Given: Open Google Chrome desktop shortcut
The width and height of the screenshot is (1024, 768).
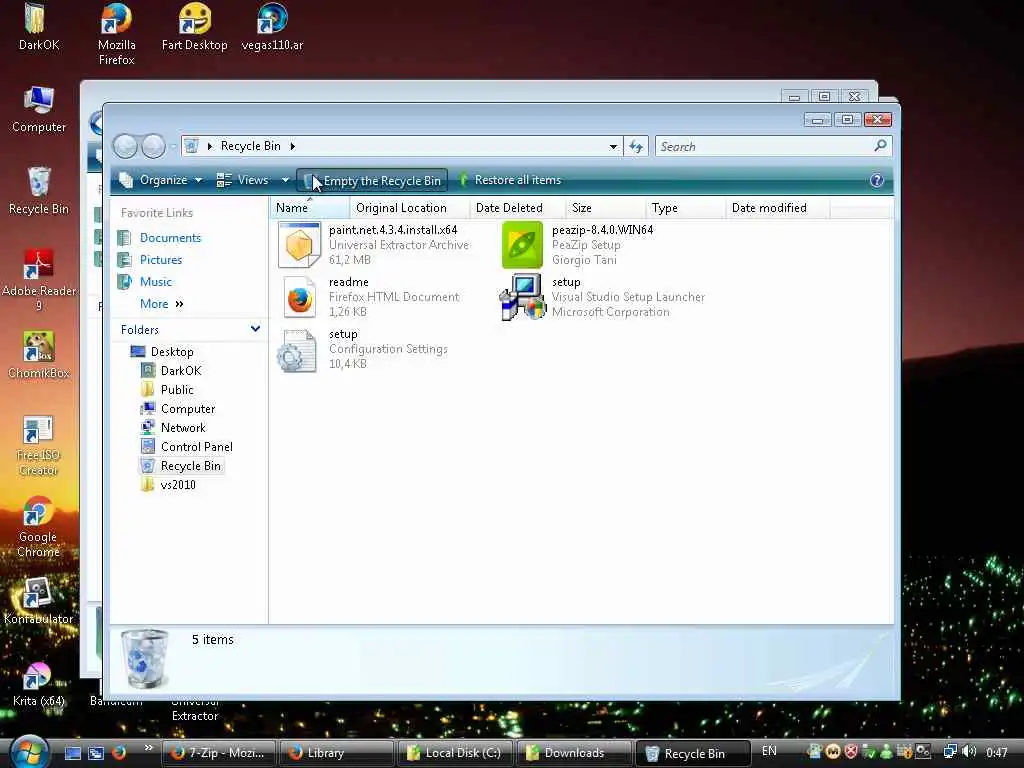Looking at the screenshot, I should click(38, 526).
